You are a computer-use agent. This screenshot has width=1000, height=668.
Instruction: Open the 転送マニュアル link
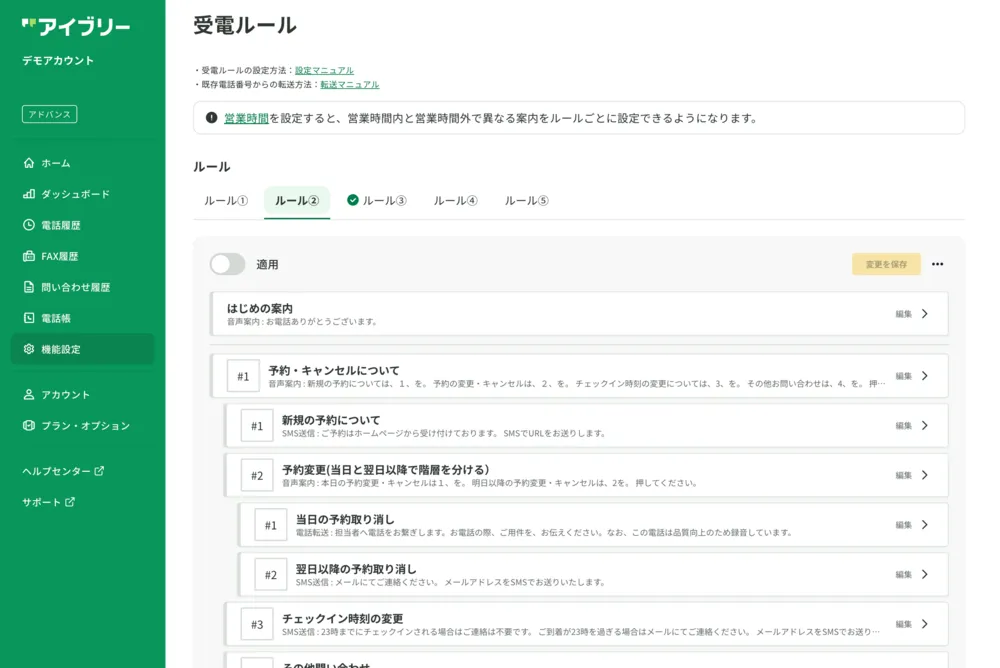(349, 84)
